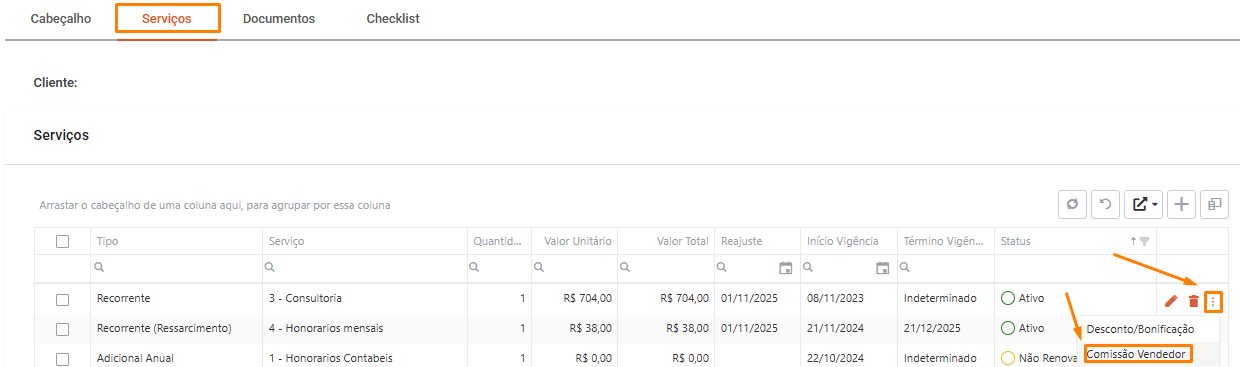Open the export dropdown button

tap(1143, 204)
